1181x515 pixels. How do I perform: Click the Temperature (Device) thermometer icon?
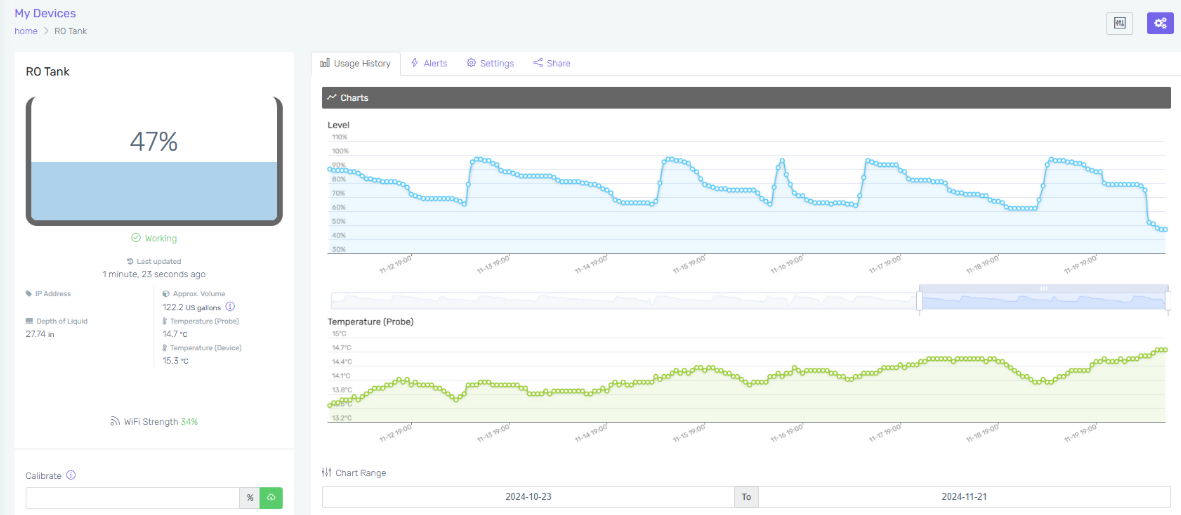tap(165, 348)
